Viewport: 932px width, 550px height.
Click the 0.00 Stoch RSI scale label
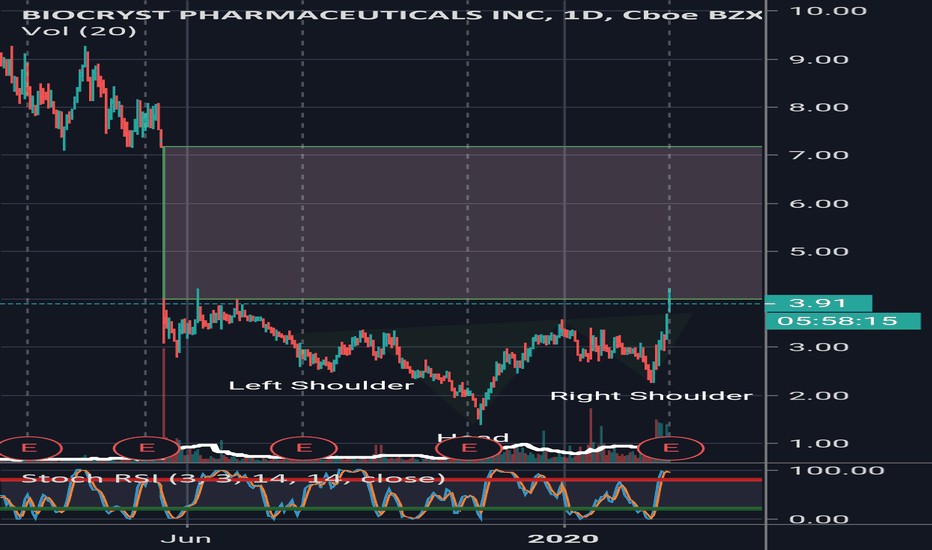point(818,519)
